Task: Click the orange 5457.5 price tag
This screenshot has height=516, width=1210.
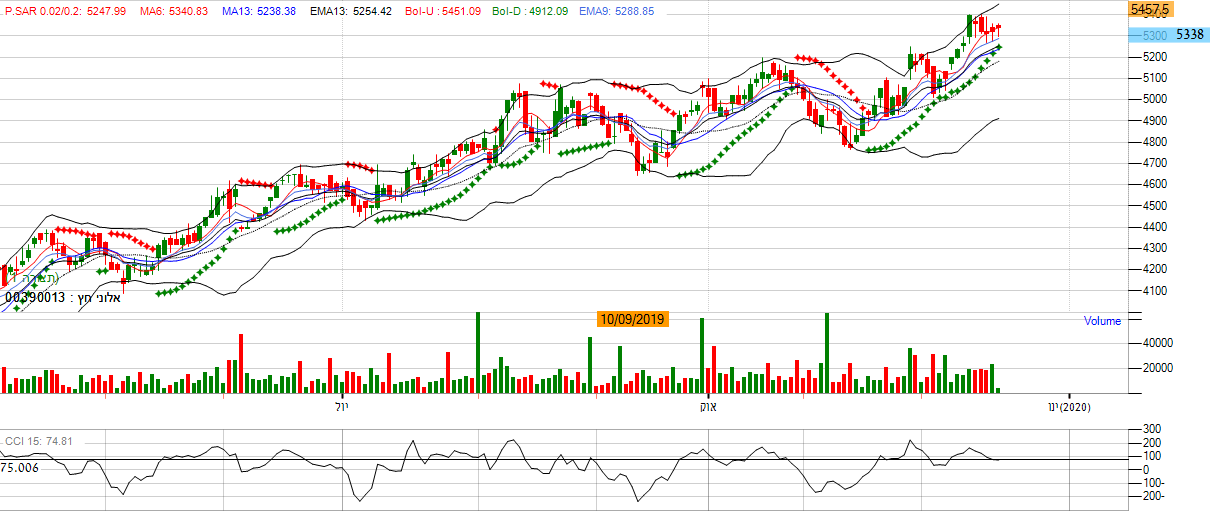Action: pyautogui.click(x=1150, y=9)
